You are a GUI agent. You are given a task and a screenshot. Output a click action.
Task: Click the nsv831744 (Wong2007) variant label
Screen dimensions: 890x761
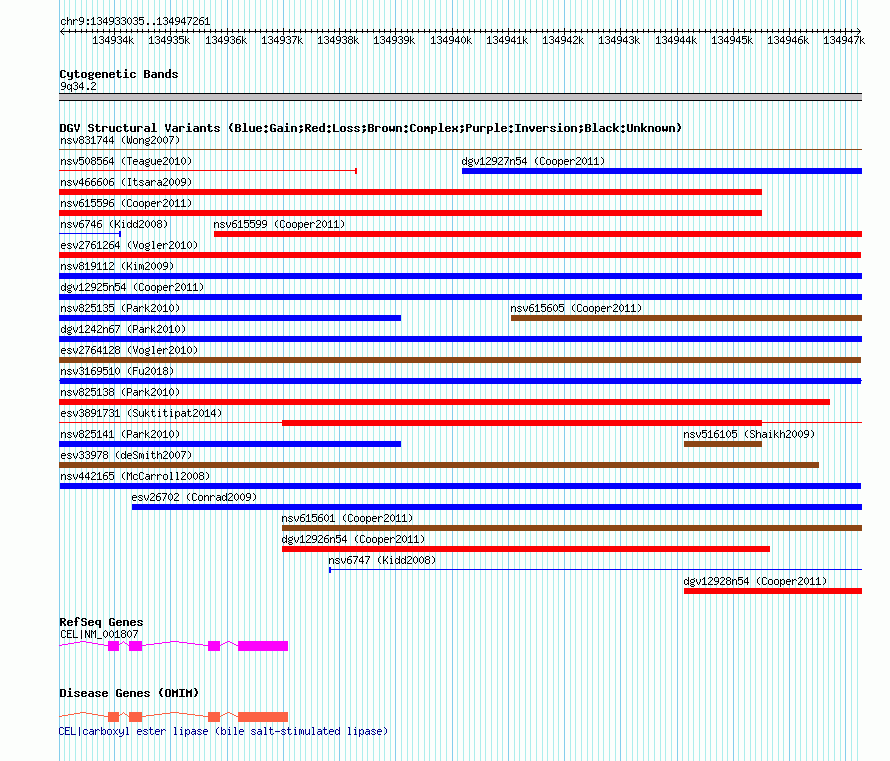coord(120,140)
